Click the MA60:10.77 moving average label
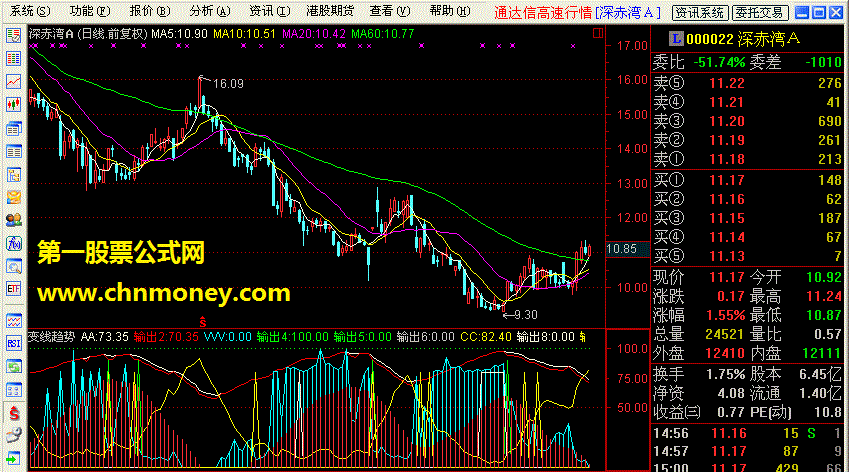This screenshot has height=472, width=849. pos(383,34)
